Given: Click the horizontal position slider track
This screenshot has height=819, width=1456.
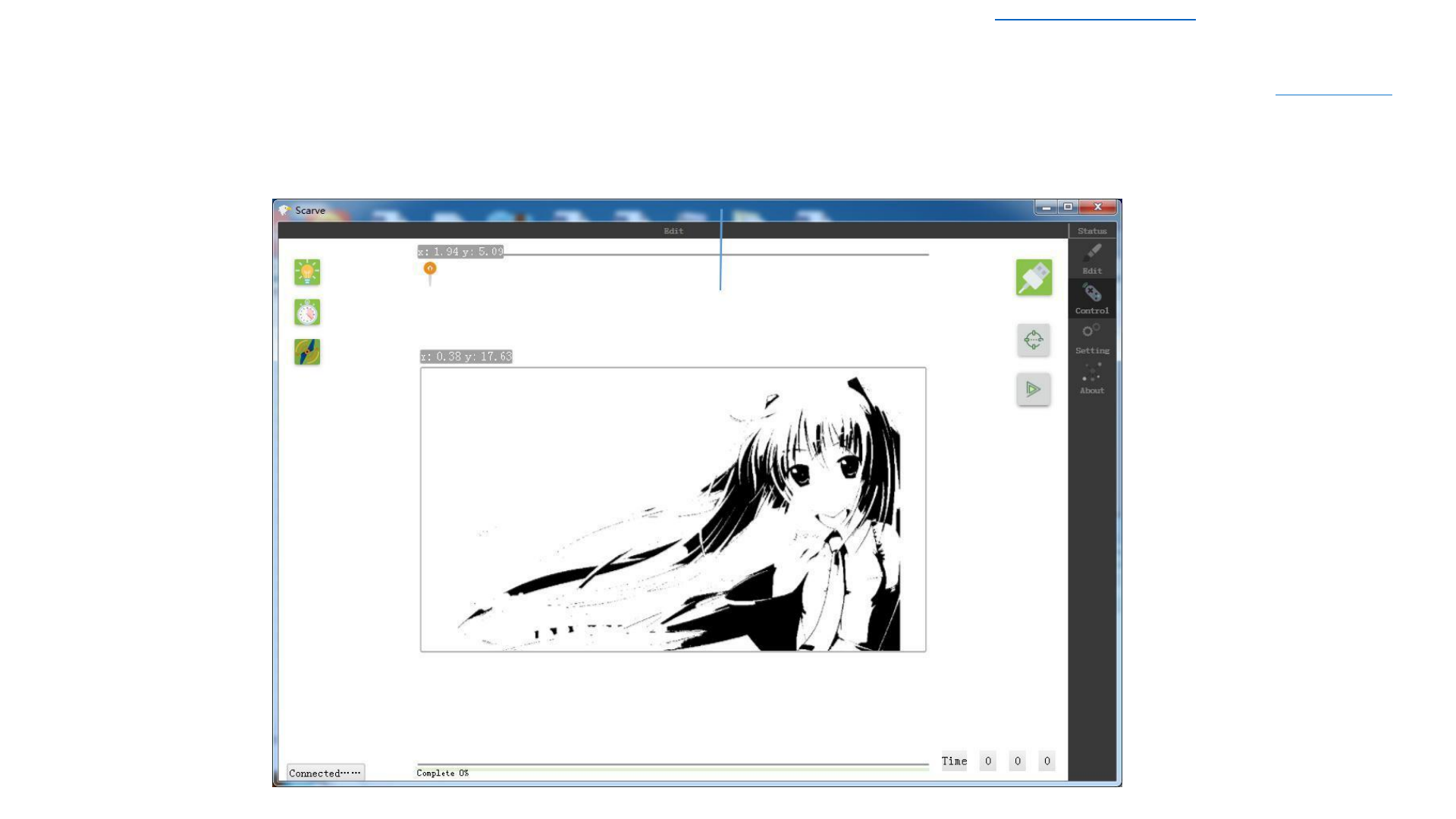Looking at the screenshot, I should (796, 255).
